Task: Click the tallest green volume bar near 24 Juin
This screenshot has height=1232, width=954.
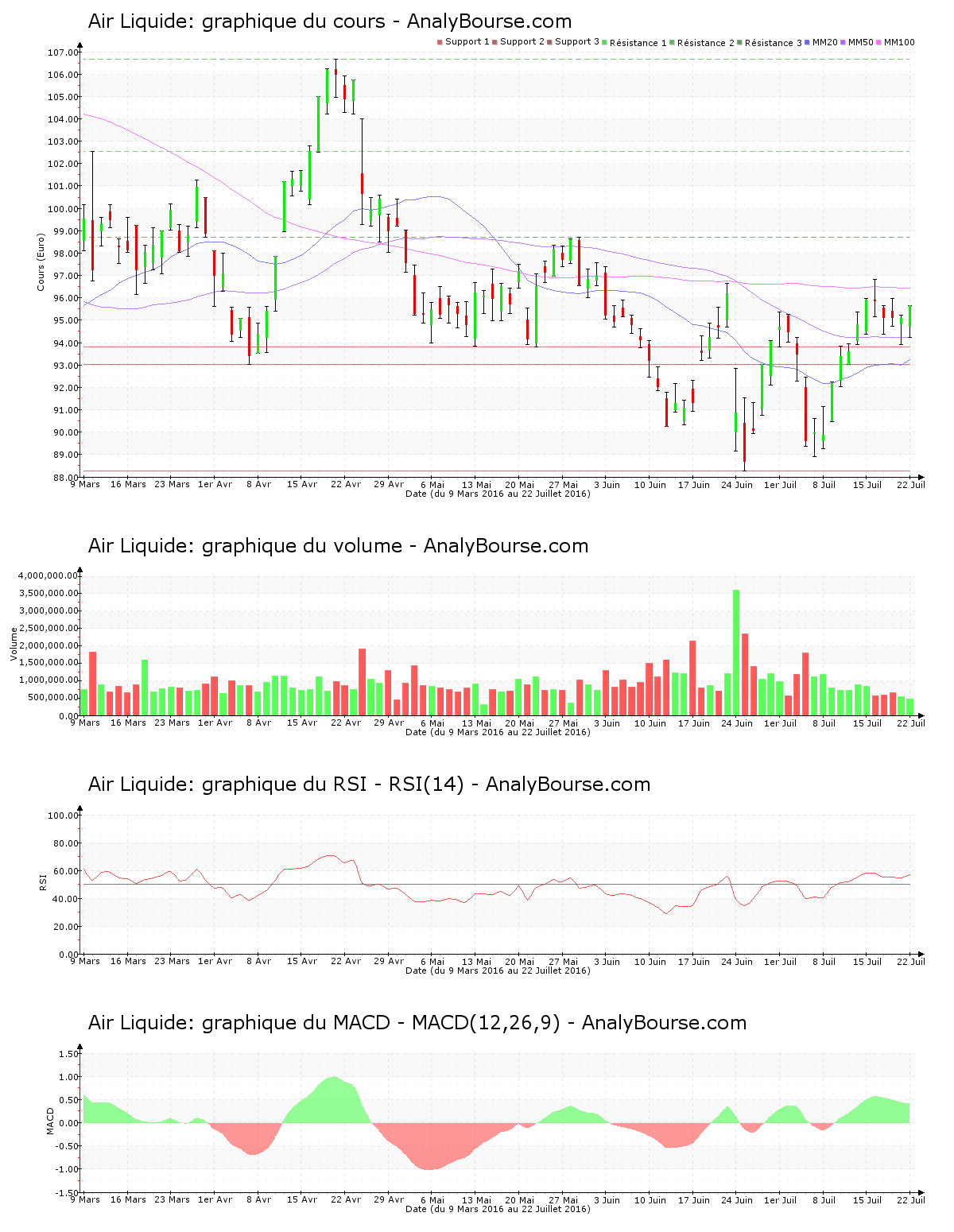Action: tap(736, 653)
